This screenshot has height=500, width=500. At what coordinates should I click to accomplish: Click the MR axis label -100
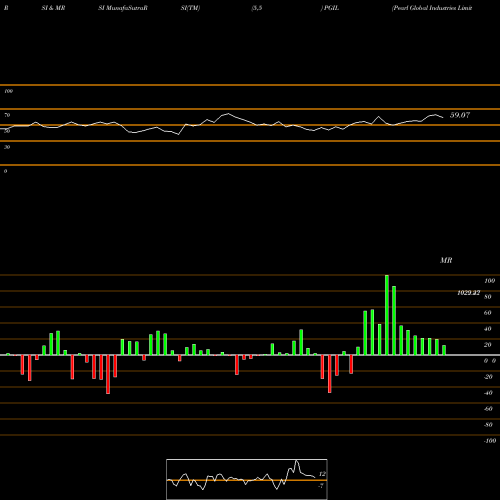coord(490,441)
